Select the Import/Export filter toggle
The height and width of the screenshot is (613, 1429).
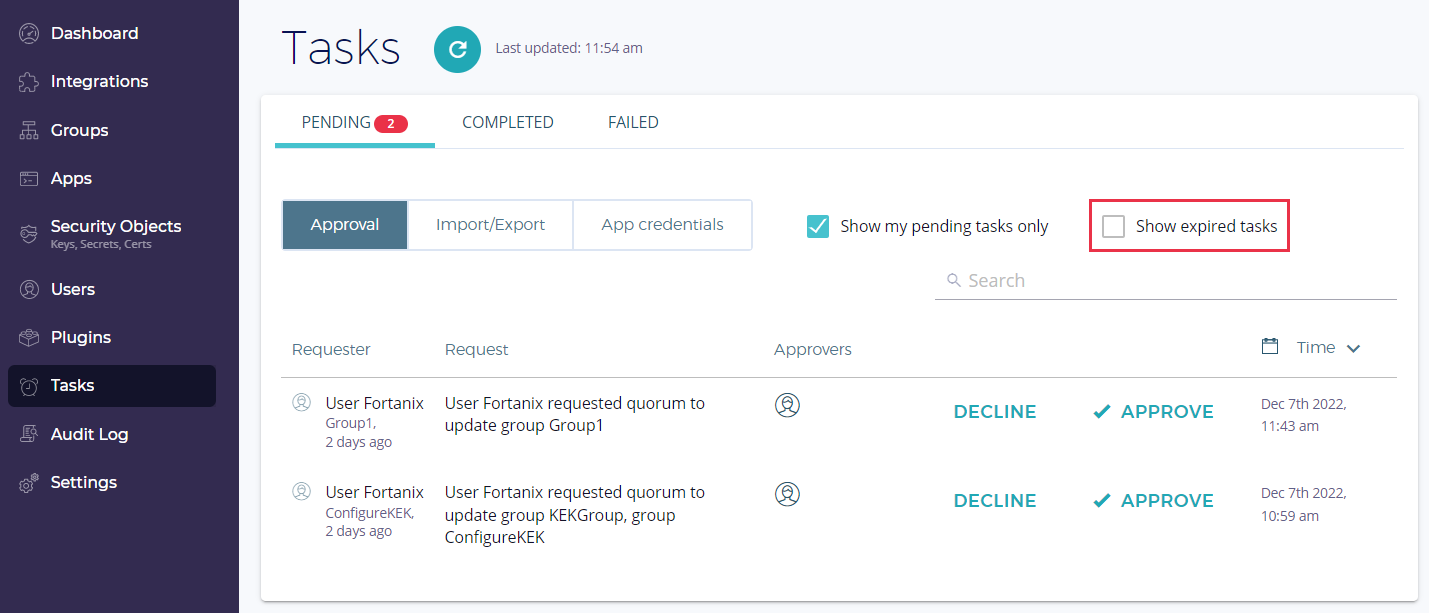[x=490, y=225]
